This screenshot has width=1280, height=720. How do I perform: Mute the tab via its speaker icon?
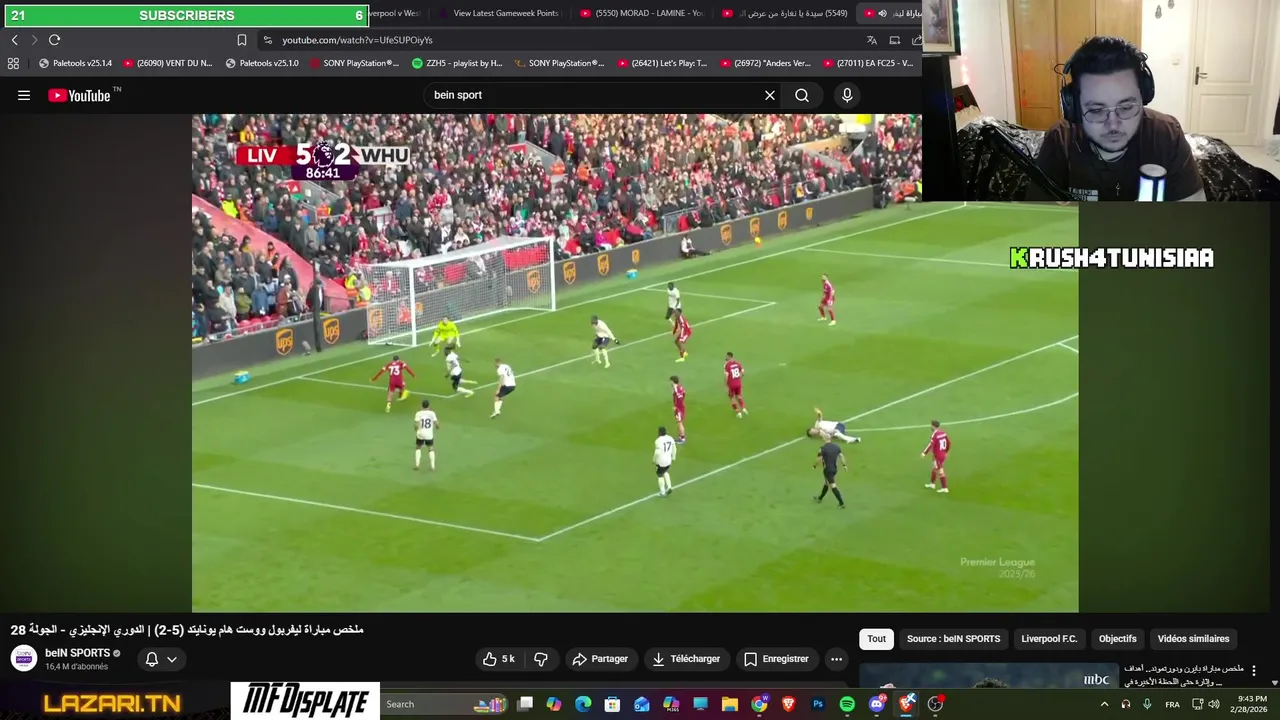click(882, 14)
